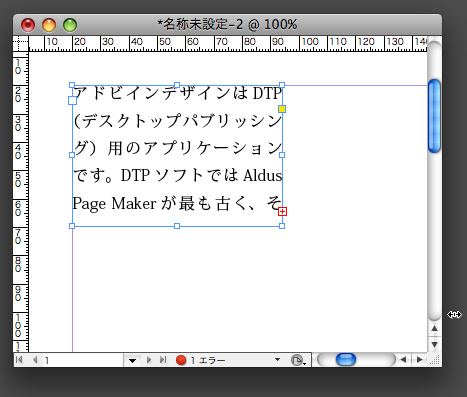Screen dimensions: 467x397
Task: Click the text frame in port
Action: pyautogui.click(x=72, y=100)
